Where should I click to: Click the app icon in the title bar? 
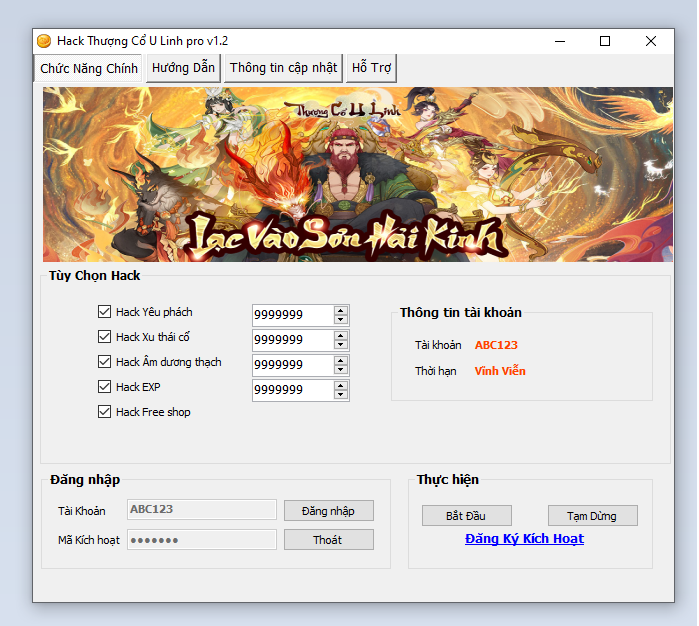[x=44, y=41]
